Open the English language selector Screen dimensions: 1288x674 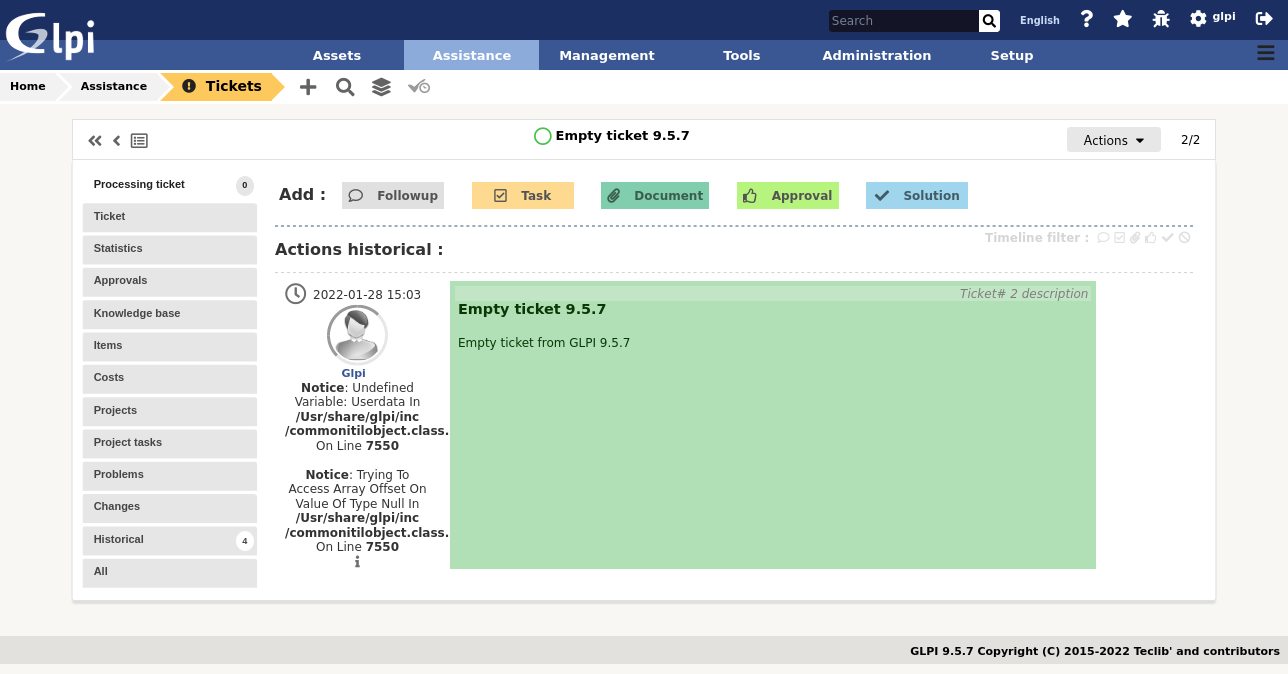[1039, 20]
